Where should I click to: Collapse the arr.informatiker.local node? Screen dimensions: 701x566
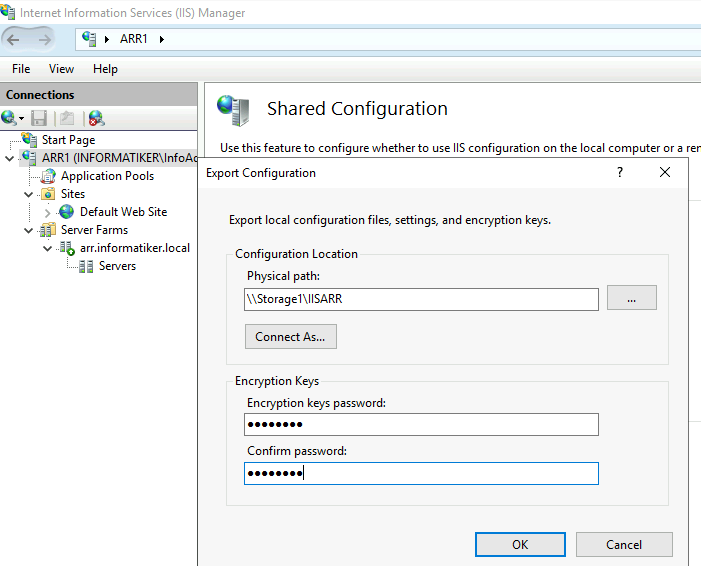pos(47,248)
